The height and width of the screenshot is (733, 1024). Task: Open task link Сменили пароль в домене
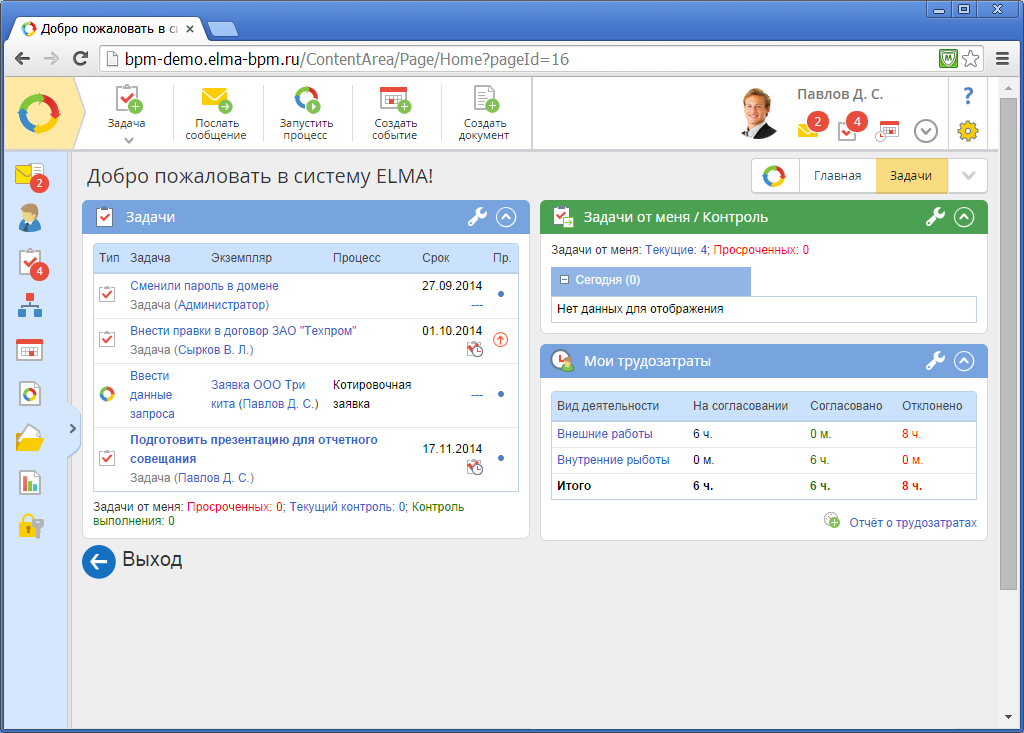204,286
